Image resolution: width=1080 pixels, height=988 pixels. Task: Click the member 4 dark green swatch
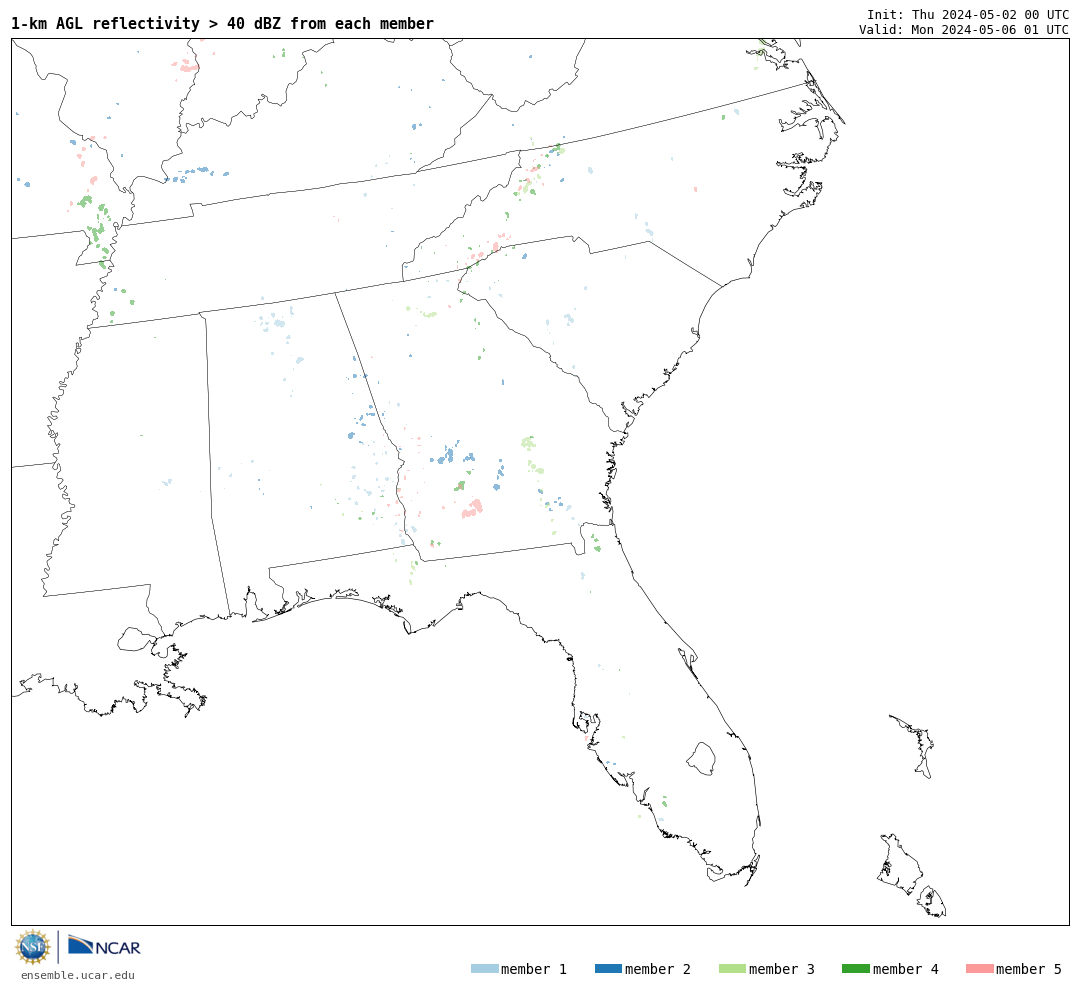(x=855, y=969)
